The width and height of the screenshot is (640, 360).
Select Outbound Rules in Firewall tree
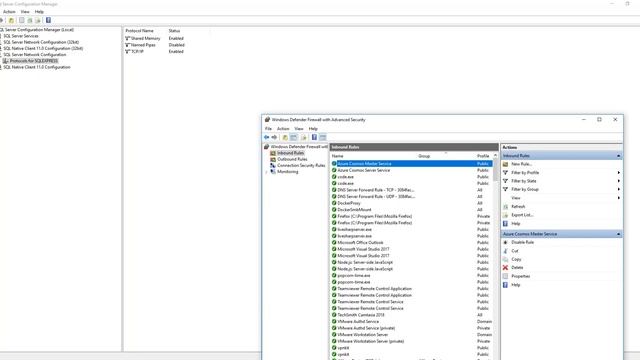(x=292, y=159)
